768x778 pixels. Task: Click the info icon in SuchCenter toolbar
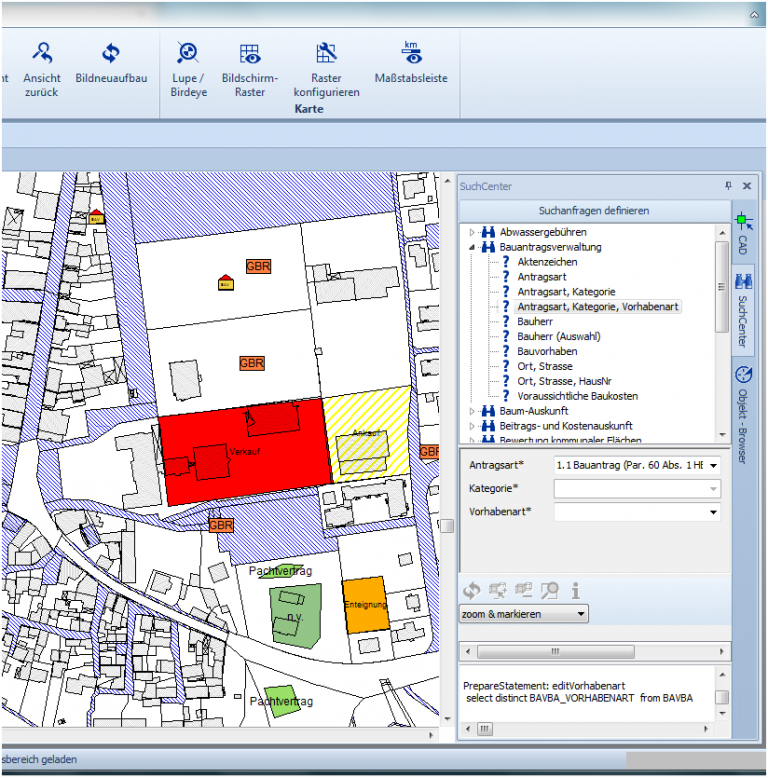point(576,590)
